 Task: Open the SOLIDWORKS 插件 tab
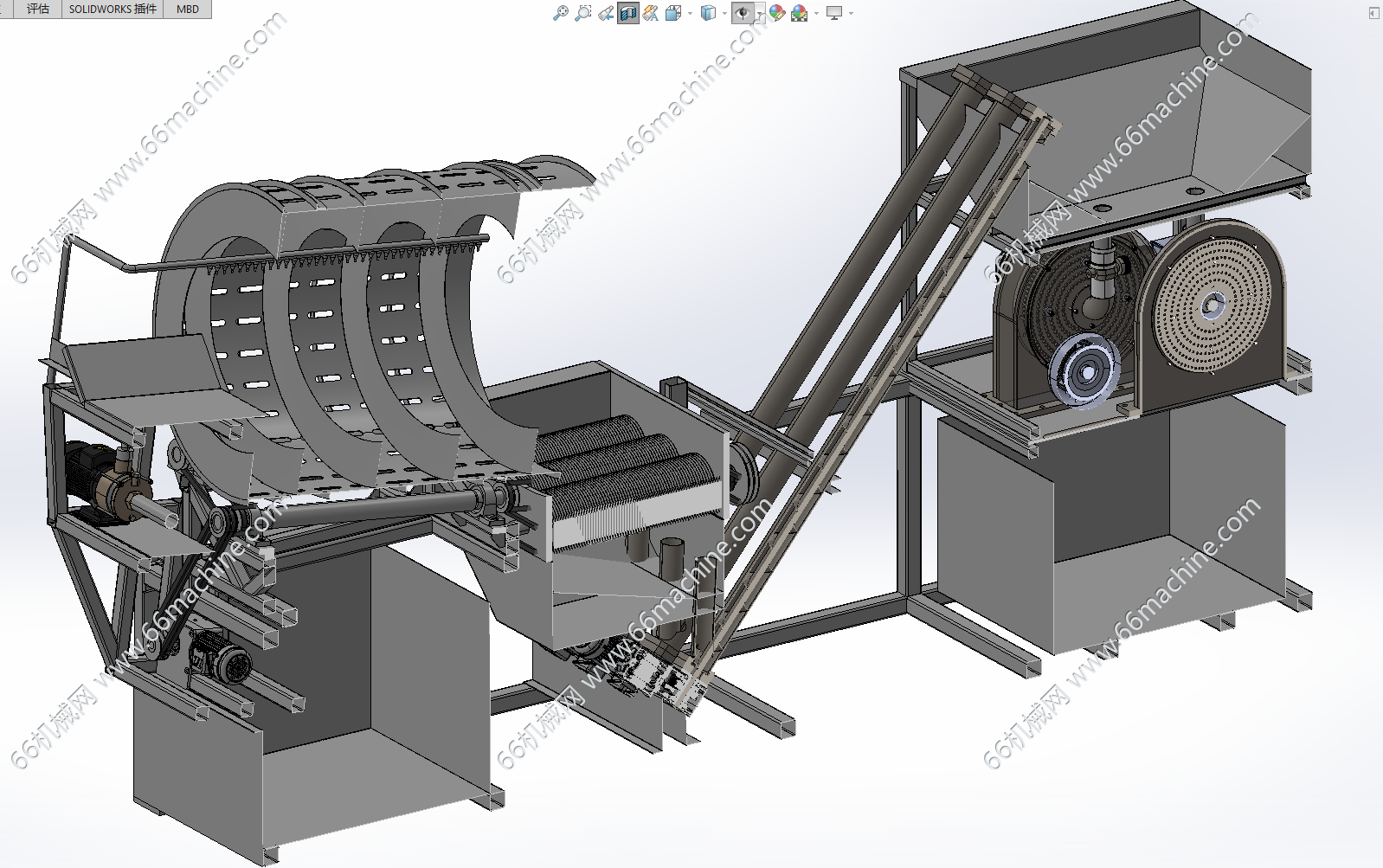coord(113,9)
